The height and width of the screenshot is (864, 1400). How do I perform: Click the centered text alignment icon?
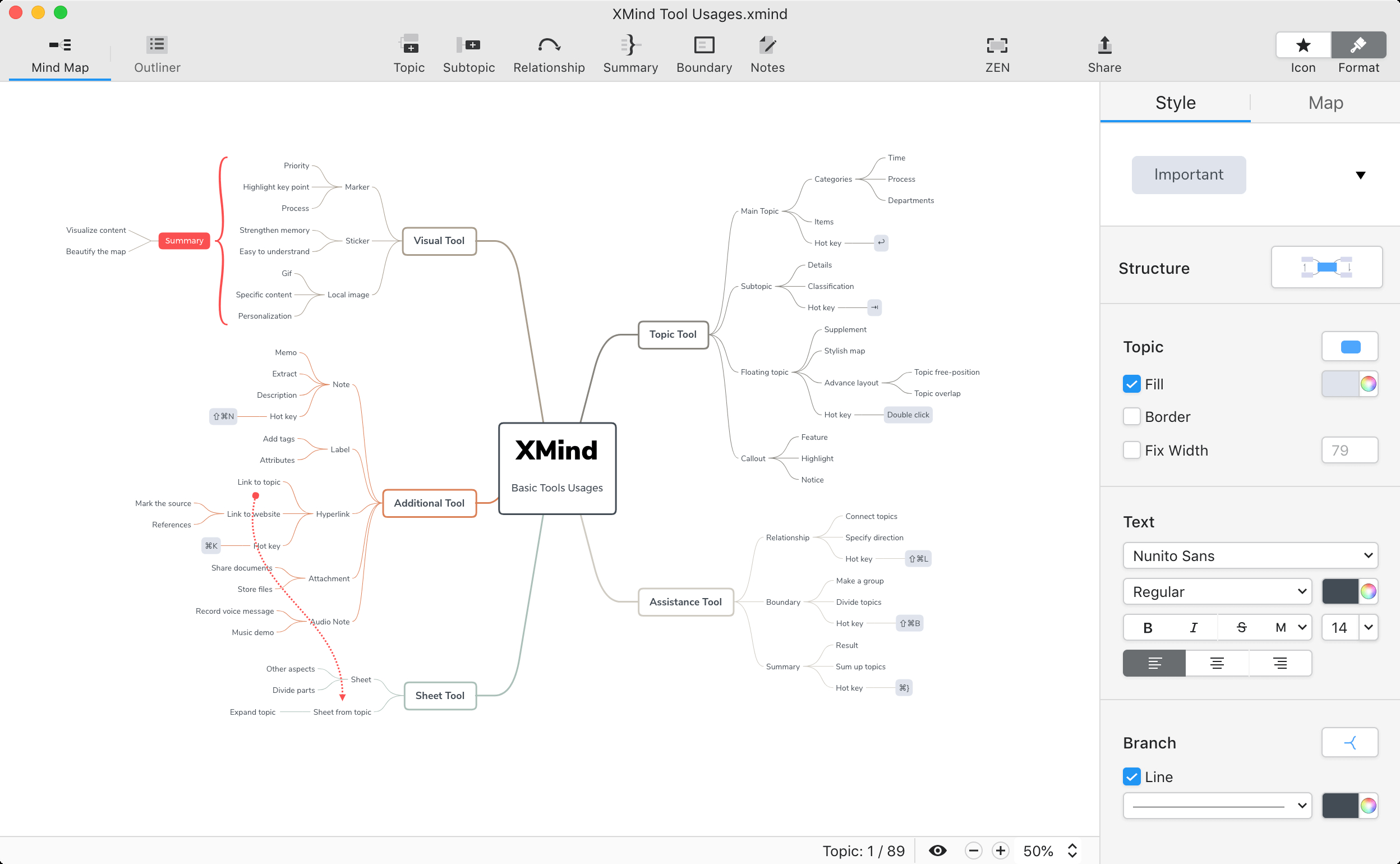click(1216, 663)
